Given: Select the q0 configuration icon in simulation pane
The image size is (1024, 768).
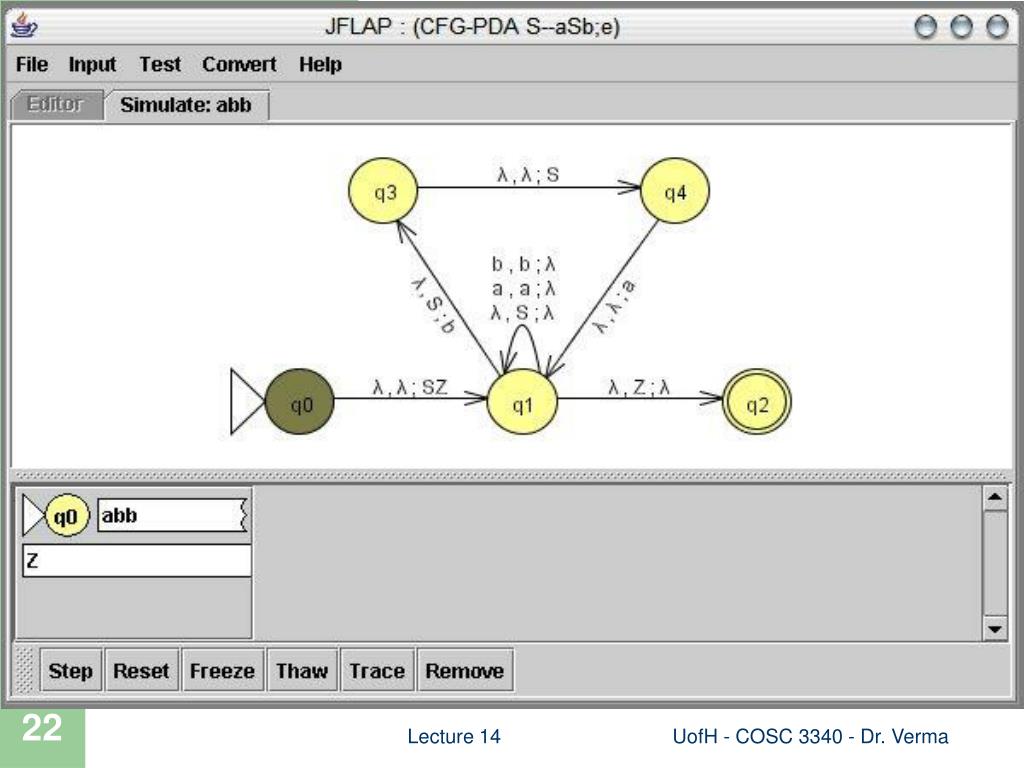Looking at the screenshot, I should point(66,516).
